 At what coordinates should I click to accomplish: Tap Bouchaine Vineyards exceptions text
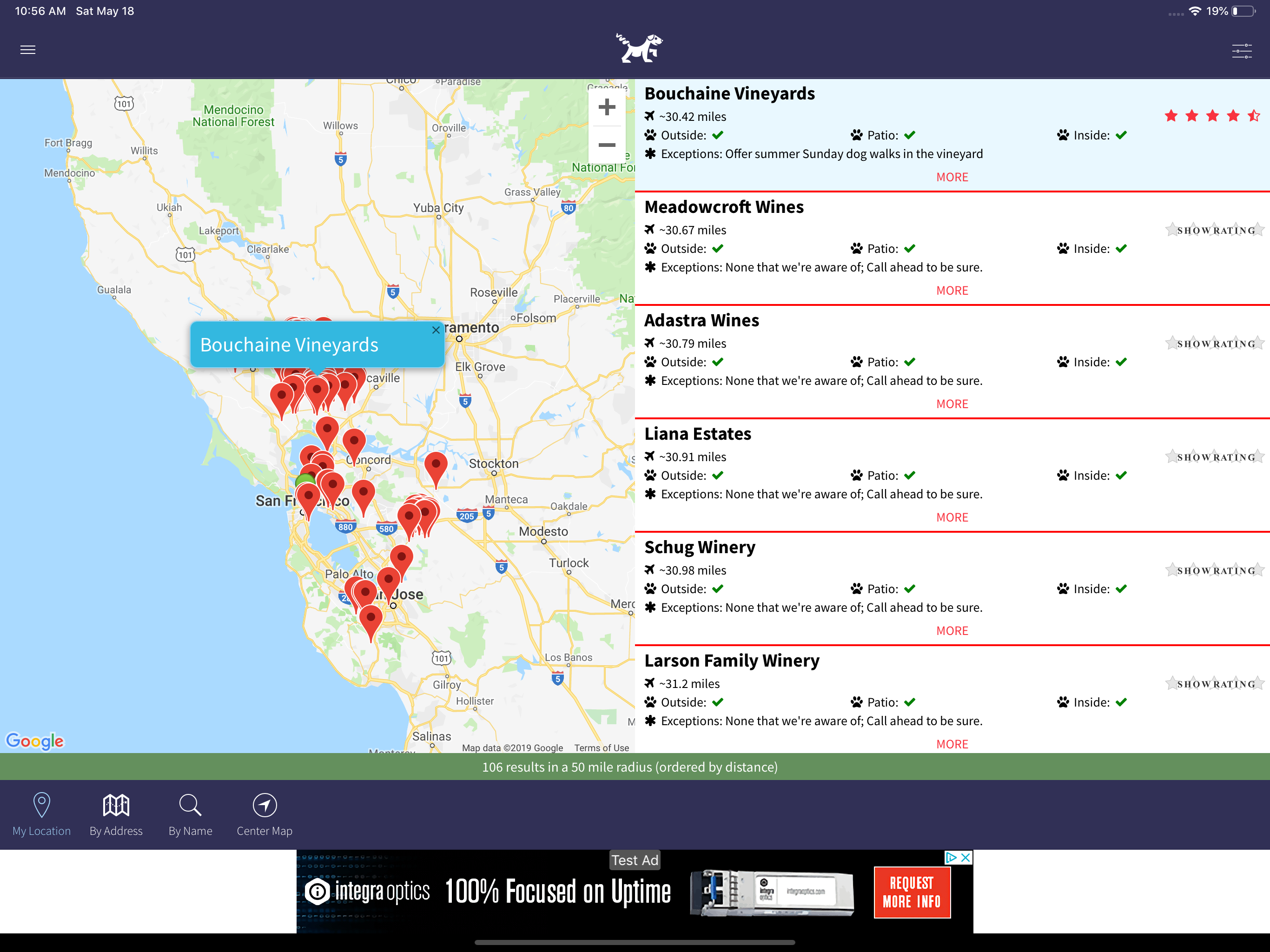pos(814,154)
